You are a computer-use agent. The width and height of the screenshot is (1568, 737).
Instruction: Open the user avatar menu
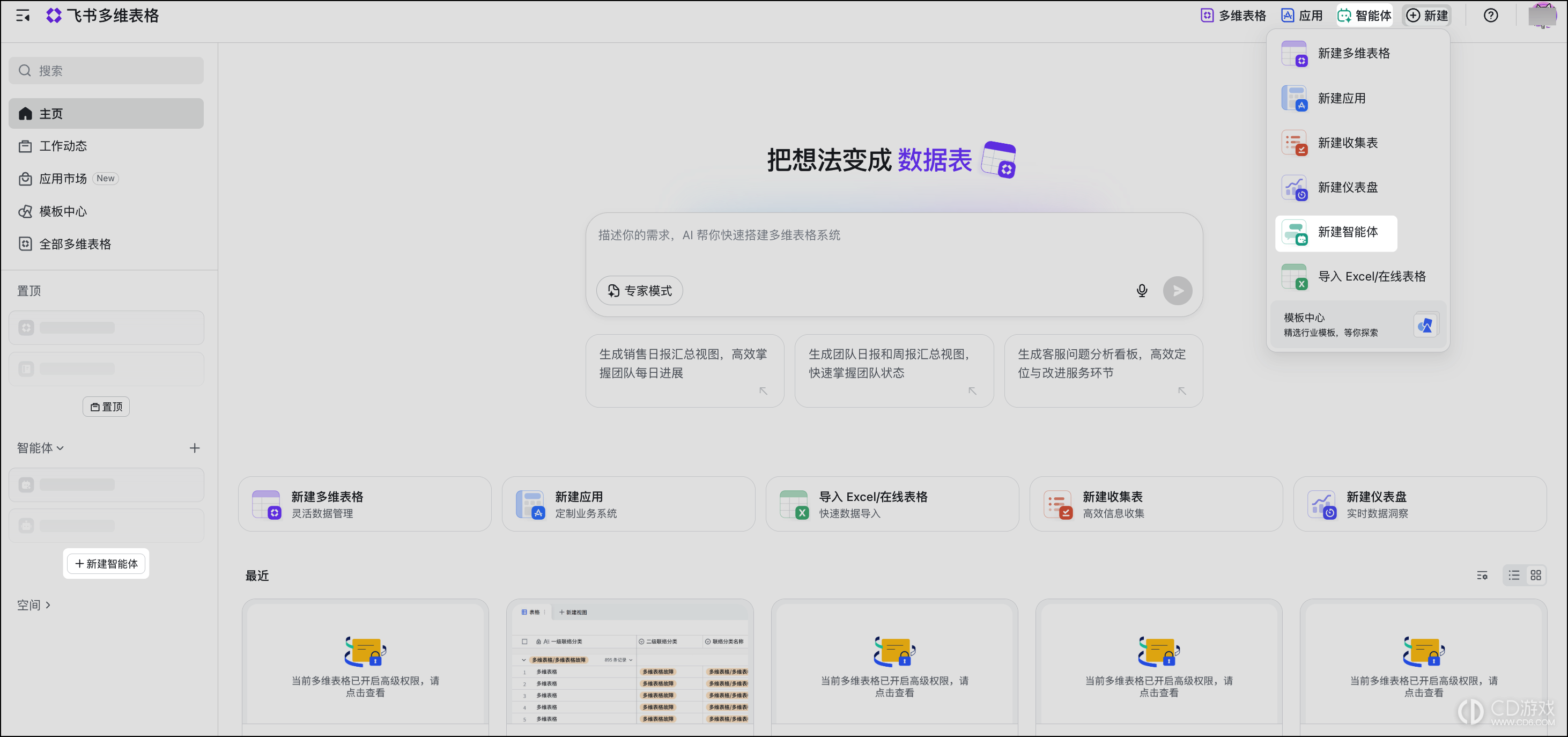click(1542, 16)
